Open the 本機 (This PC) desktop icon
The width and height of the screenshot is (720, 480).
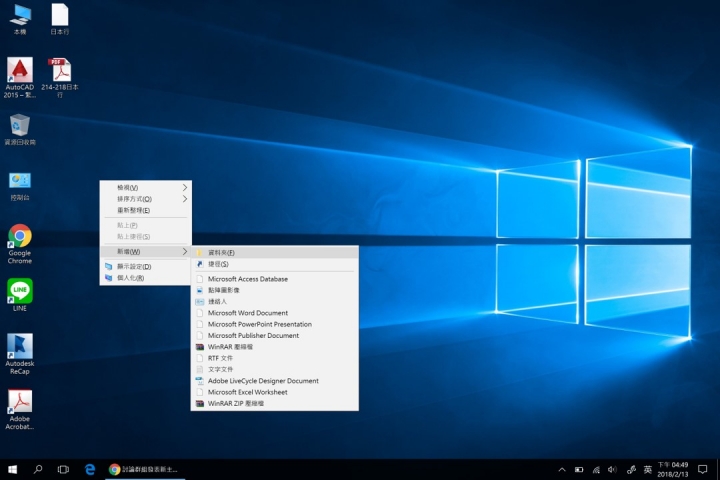(20, 19)
